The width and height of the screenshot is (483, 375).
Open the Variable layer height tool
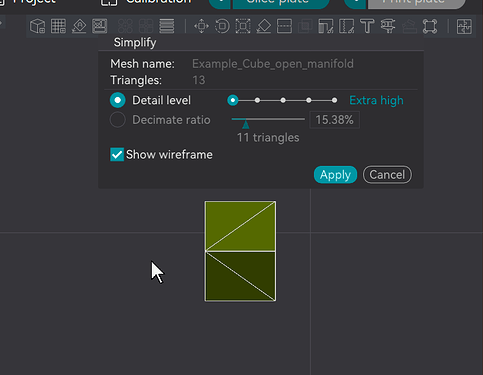coord(167,26)
